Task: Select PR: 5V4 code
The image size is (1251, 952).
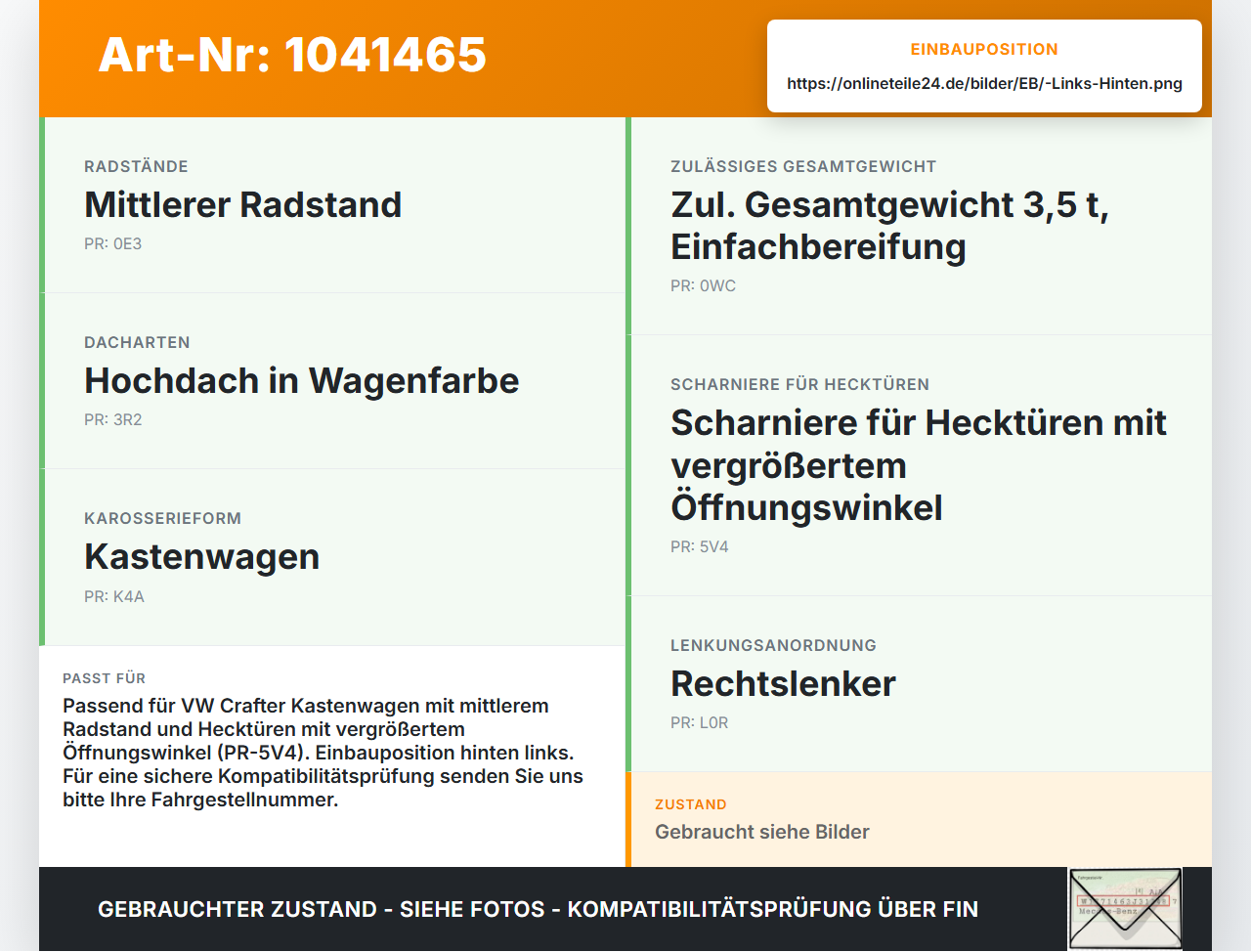Action: pyautogui.click(x=700, y=546)
